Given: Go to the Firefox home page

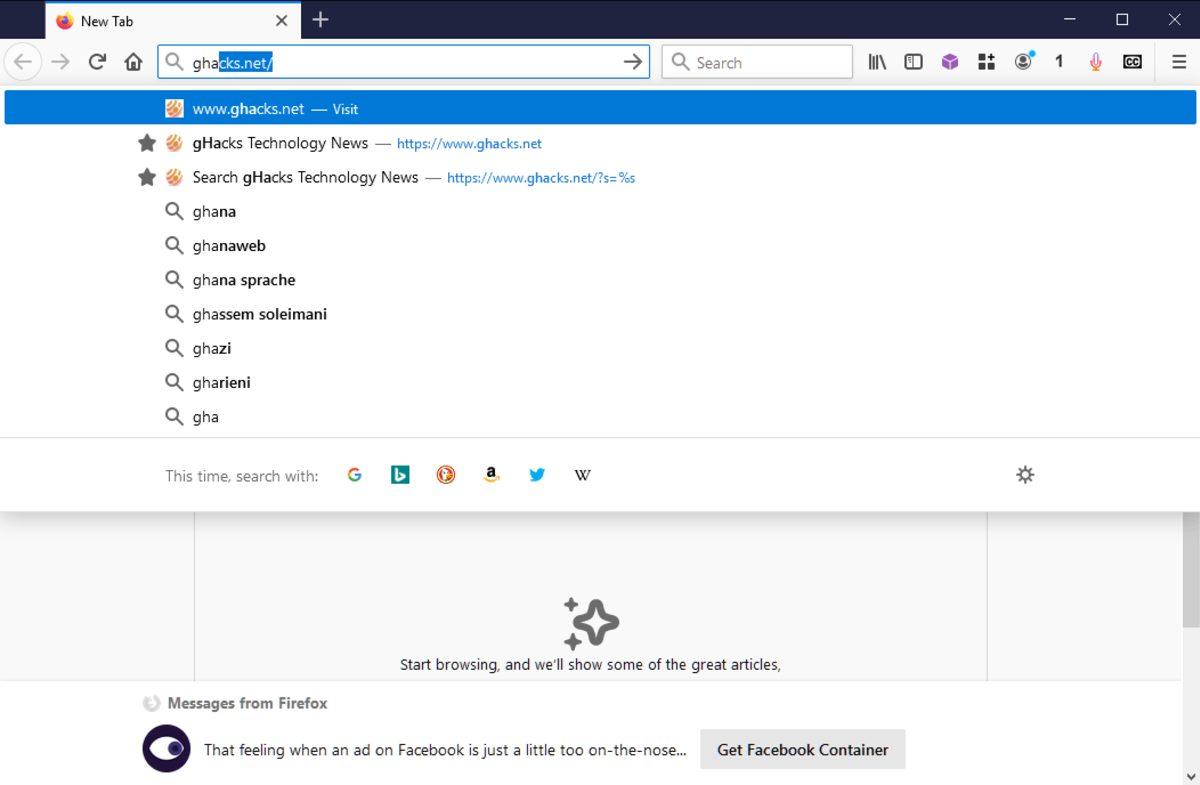Looking at the screenshot, I should tap(133, 61).
